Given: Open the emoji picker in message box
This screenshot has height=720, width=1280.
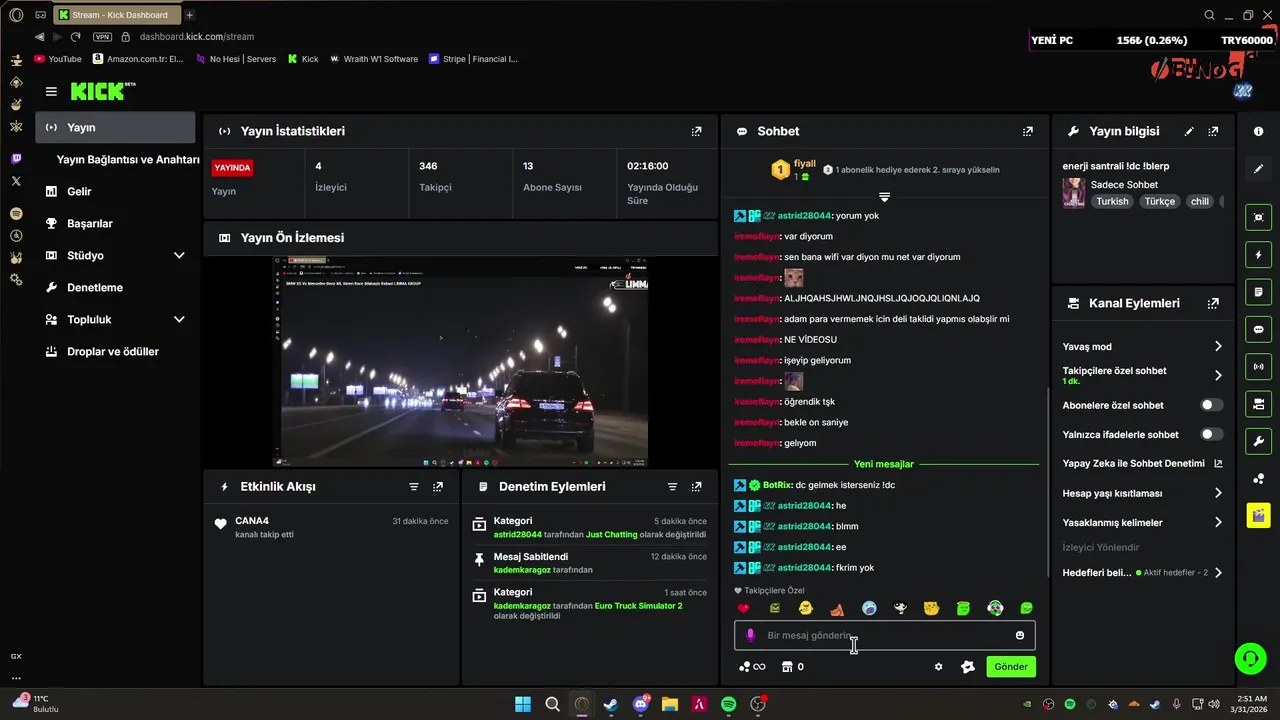Looking at the screenshot, I should tap(1020, 635).
